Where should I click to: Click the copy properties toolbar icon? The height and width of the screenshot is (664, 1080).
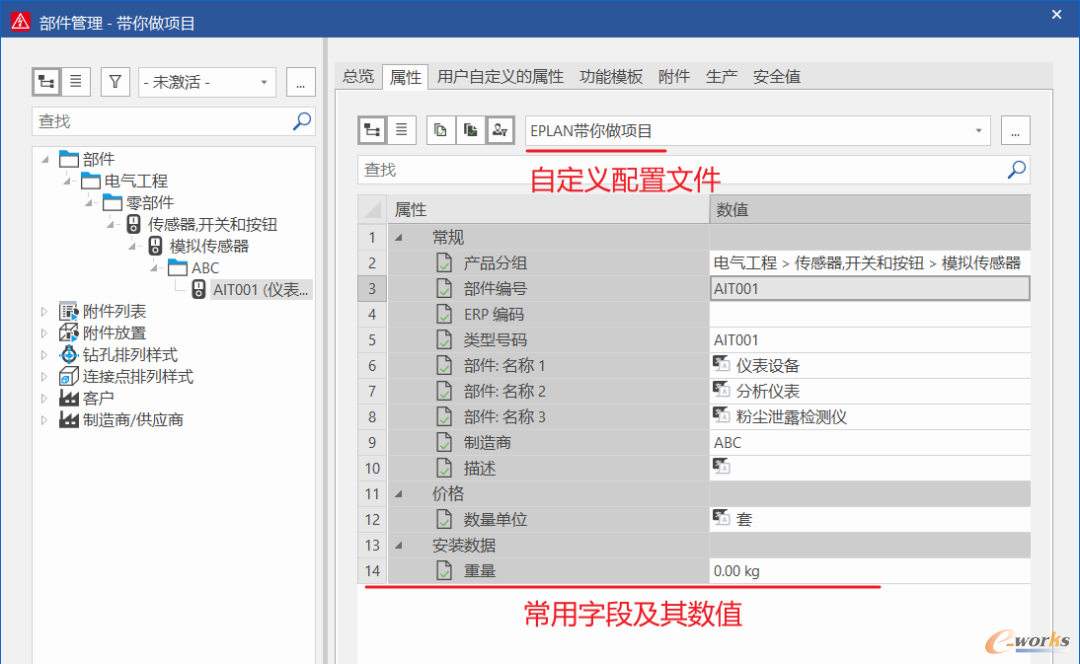coord(441,130)
